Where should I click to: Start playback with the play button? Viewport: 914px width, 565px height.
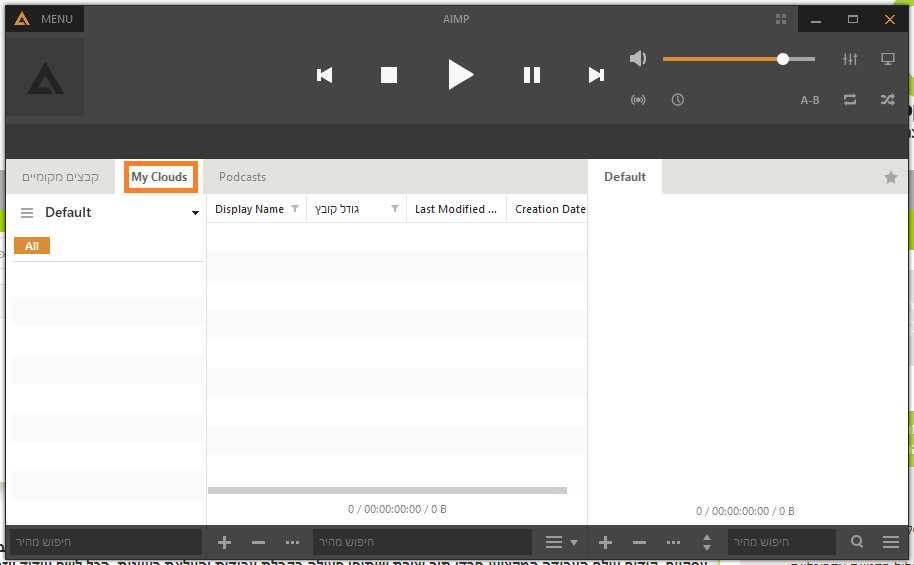tap(460, 75)
